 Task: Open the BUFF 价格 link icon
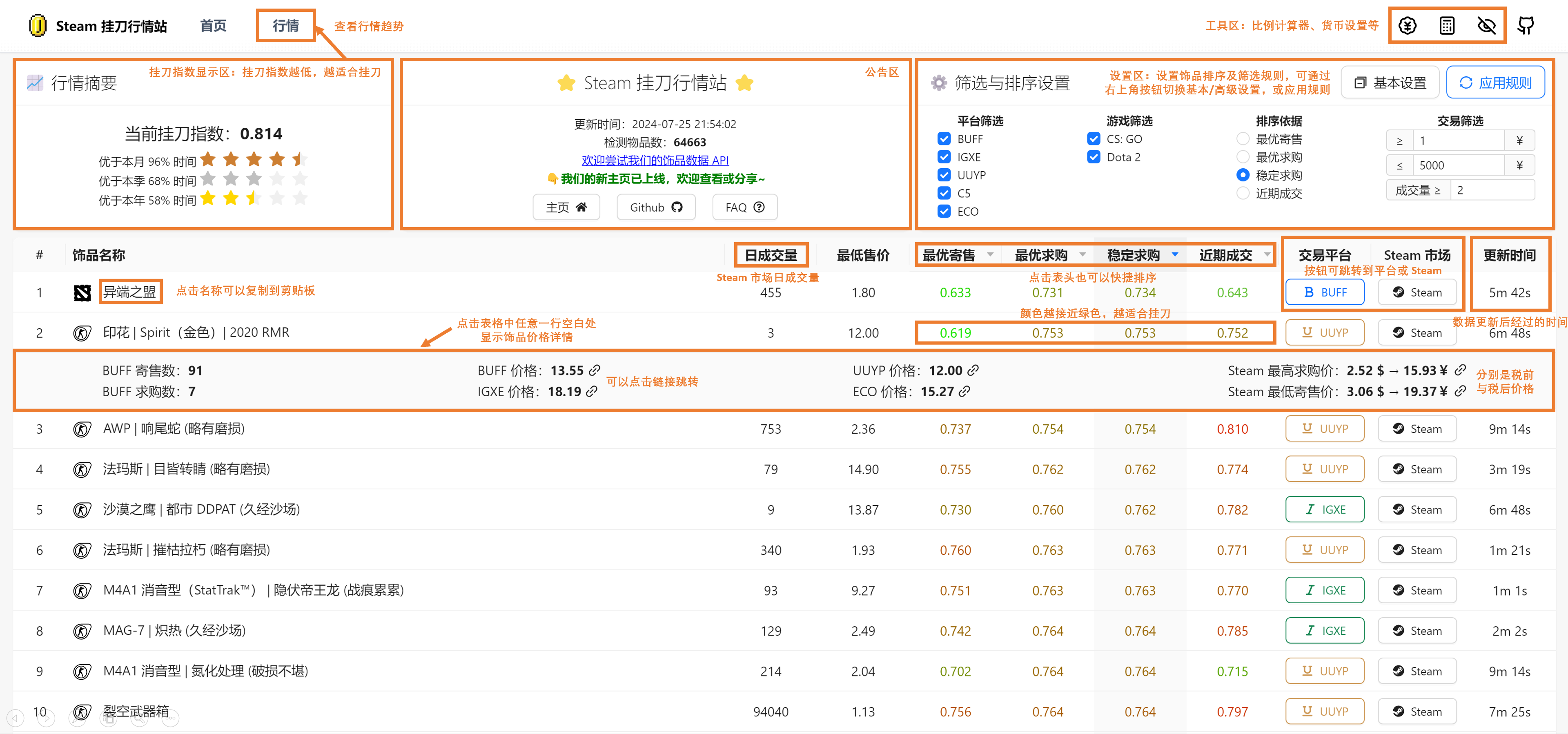(595, 370)
